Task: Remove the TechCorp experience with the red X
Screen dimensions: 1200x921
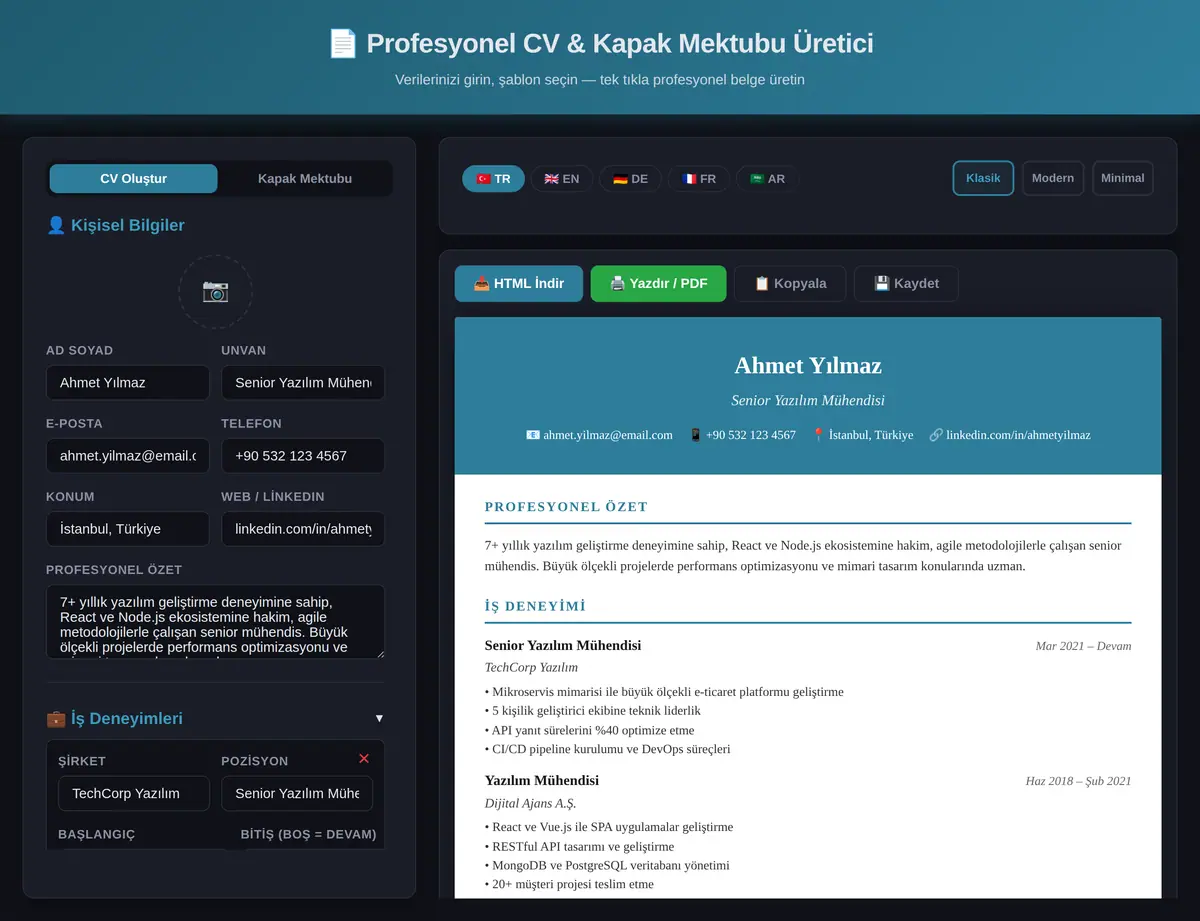Action: pos(364,759)
